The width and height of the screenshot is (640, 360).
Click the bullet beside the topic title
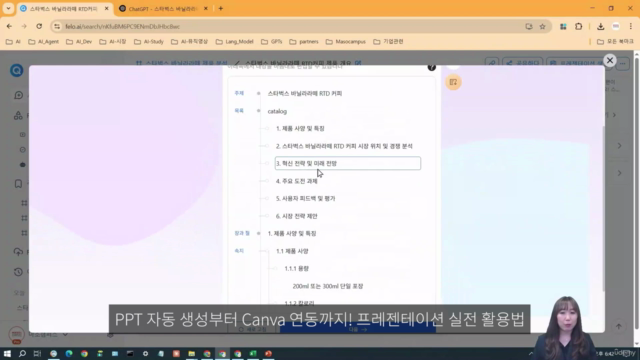[258, 93]
